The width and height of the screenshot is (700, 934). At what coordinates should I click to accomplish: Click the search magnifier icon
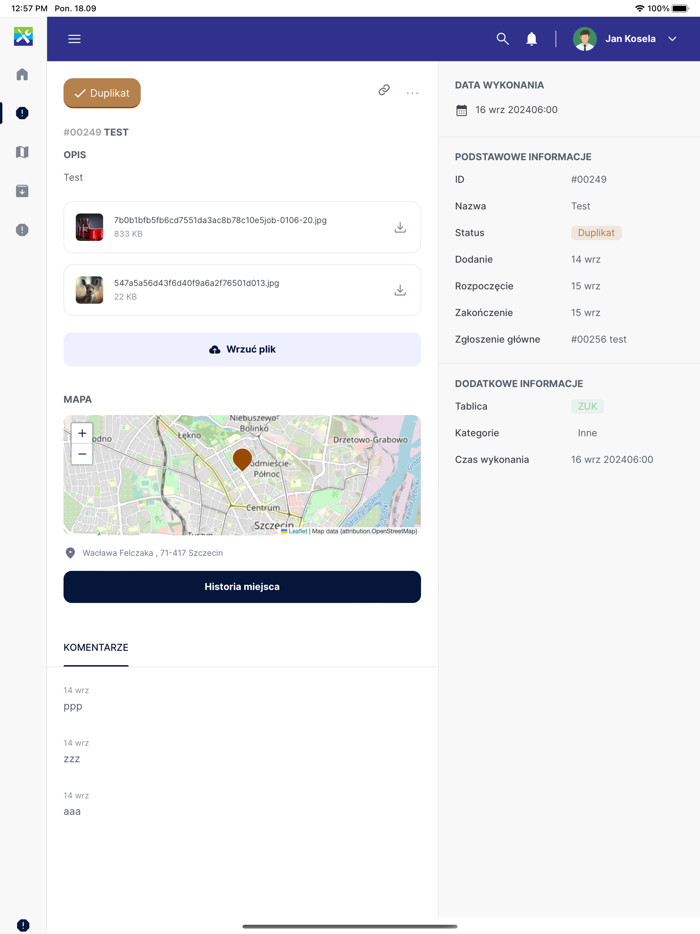point(502,39)
